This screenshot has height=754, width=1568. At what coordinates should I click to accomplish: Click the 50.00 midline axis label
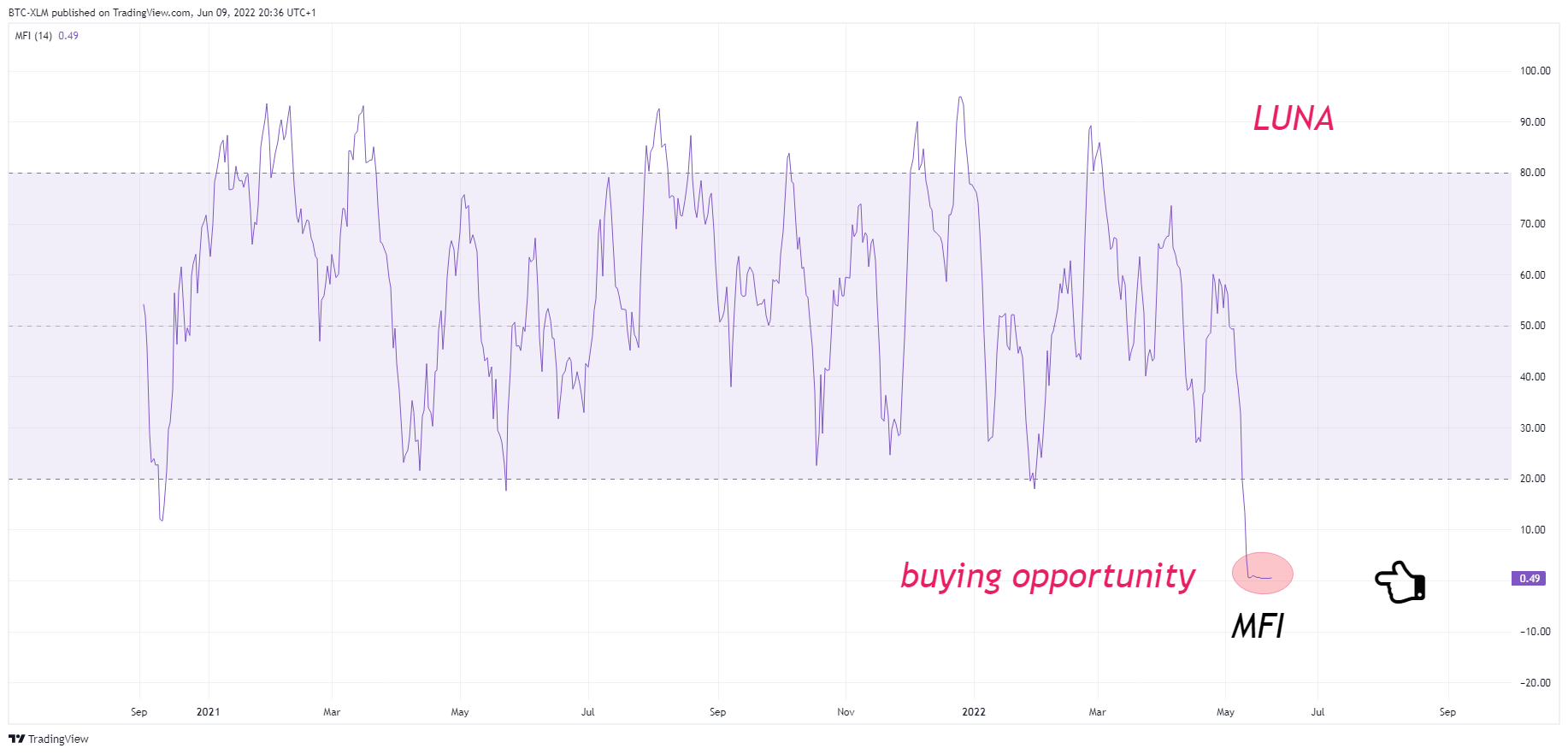click(x=1532, y=326)
